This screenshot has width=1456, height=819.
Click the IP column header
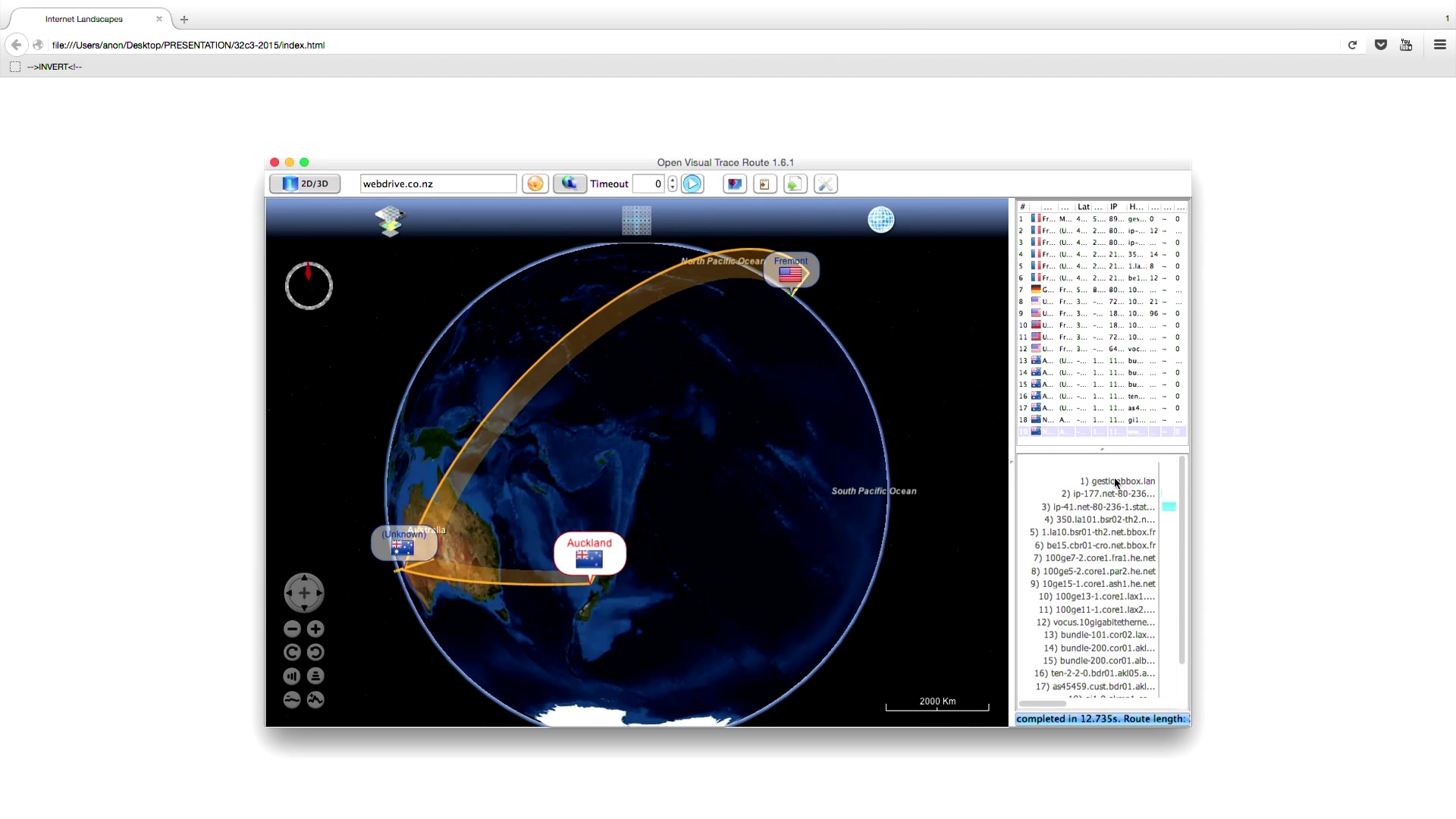point(1114,206)
